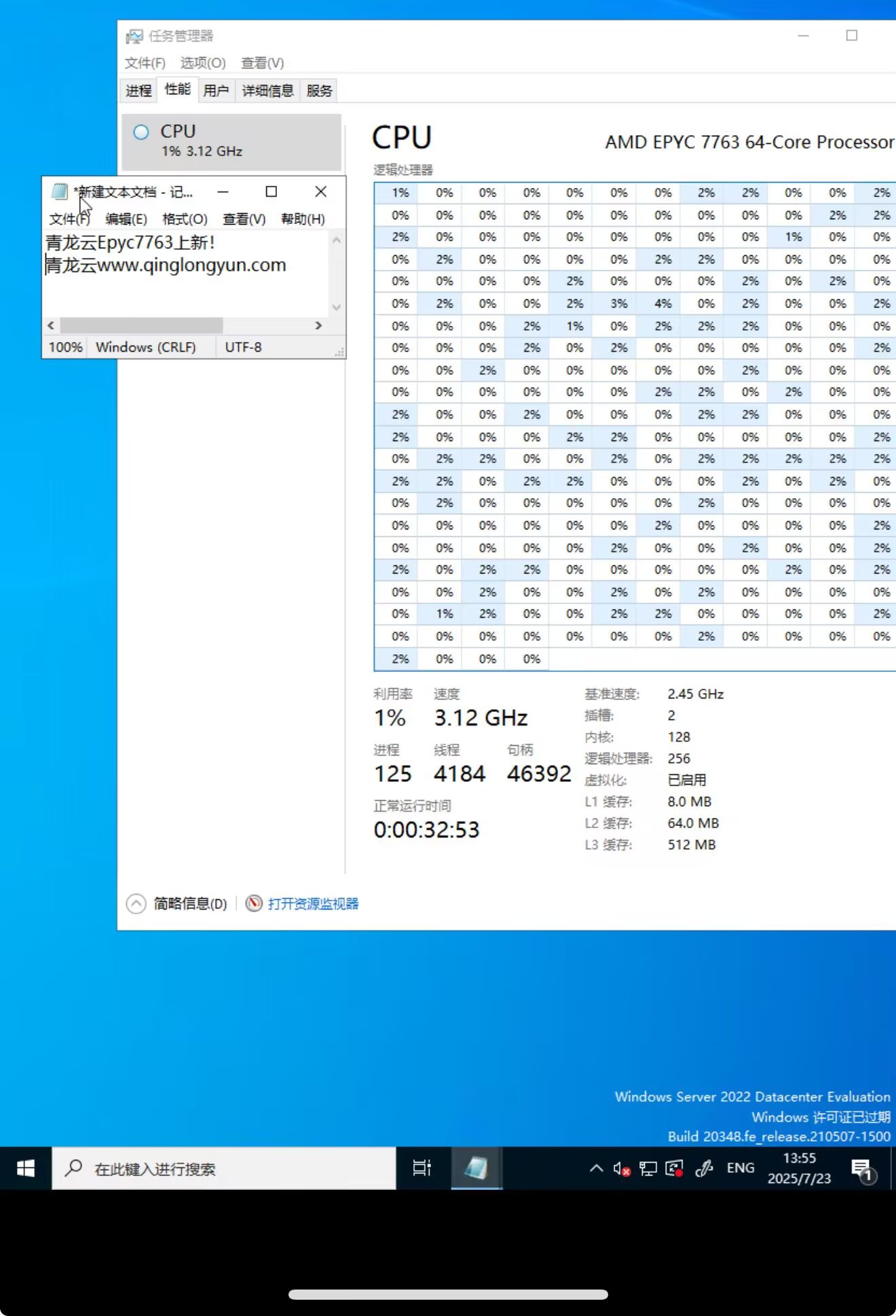The image size is (896, 1316).
Task: Open the Notepad Format menu
Action: pyautogui.click(x=185, y=219)
